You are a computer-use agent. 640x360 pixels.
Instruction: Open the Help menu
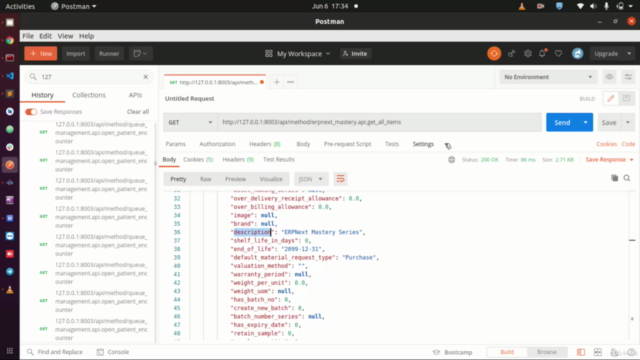pos(86,36)
